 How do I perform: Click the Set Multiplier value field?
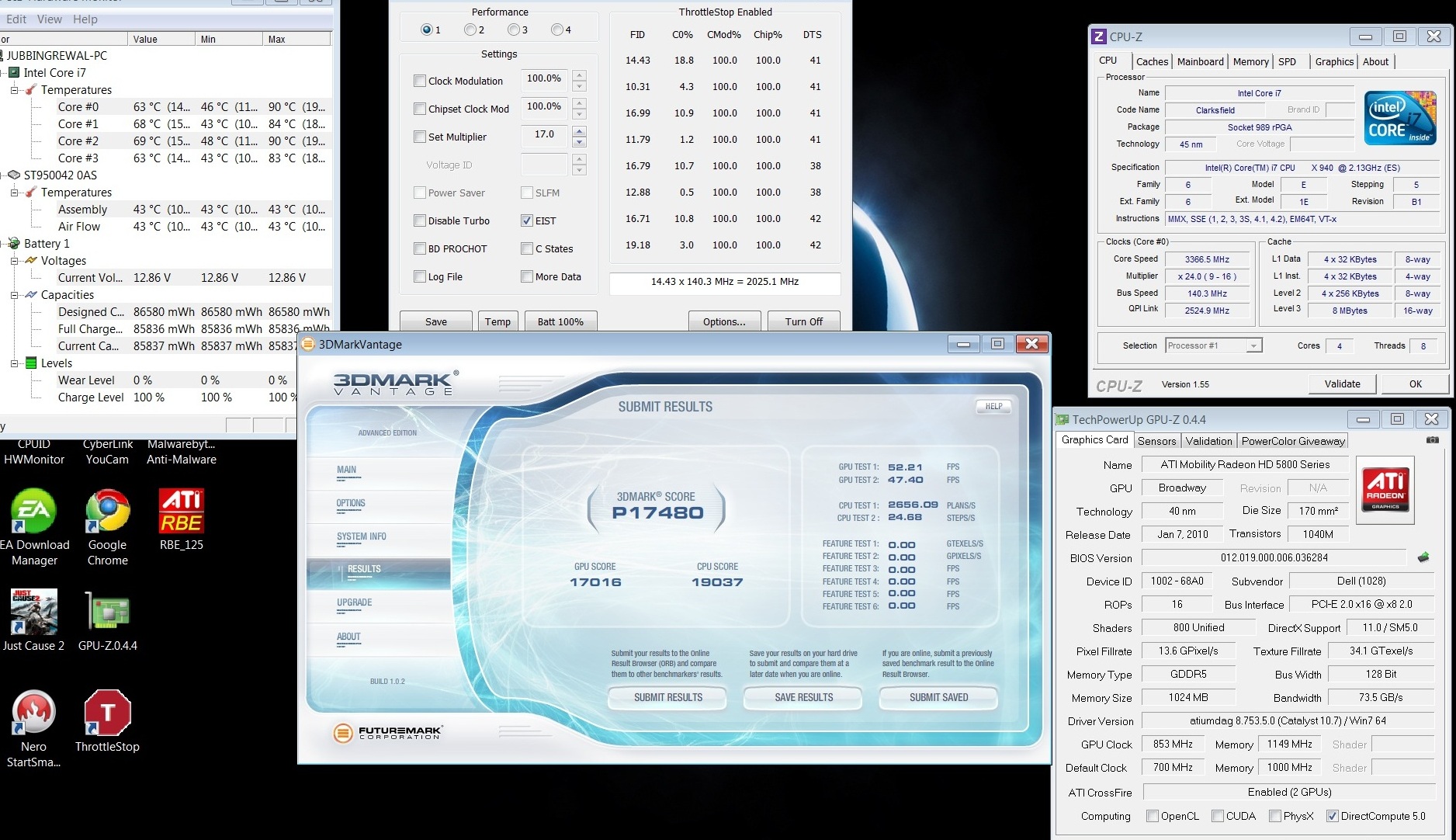click(x=544, y=137)
